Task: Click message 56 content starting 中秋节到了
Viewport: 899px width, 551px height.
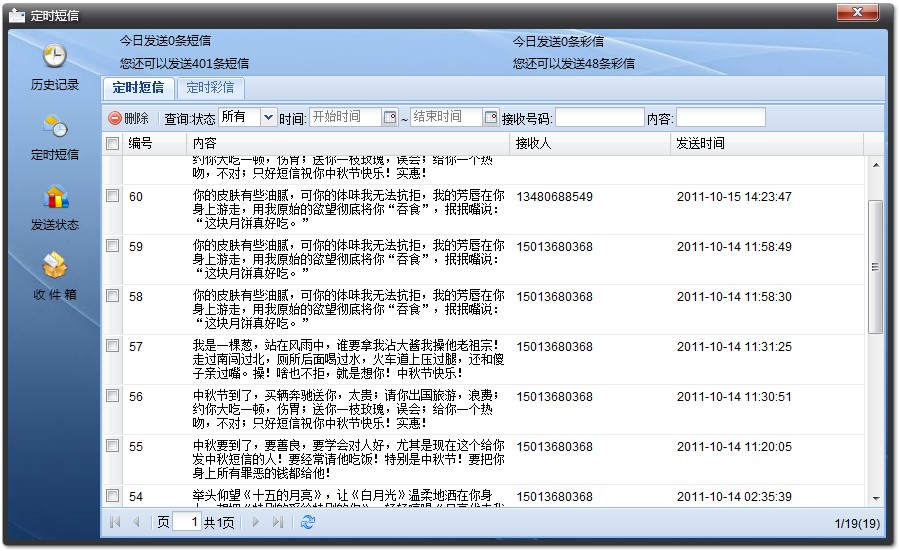Action: (x=346, y=409)
